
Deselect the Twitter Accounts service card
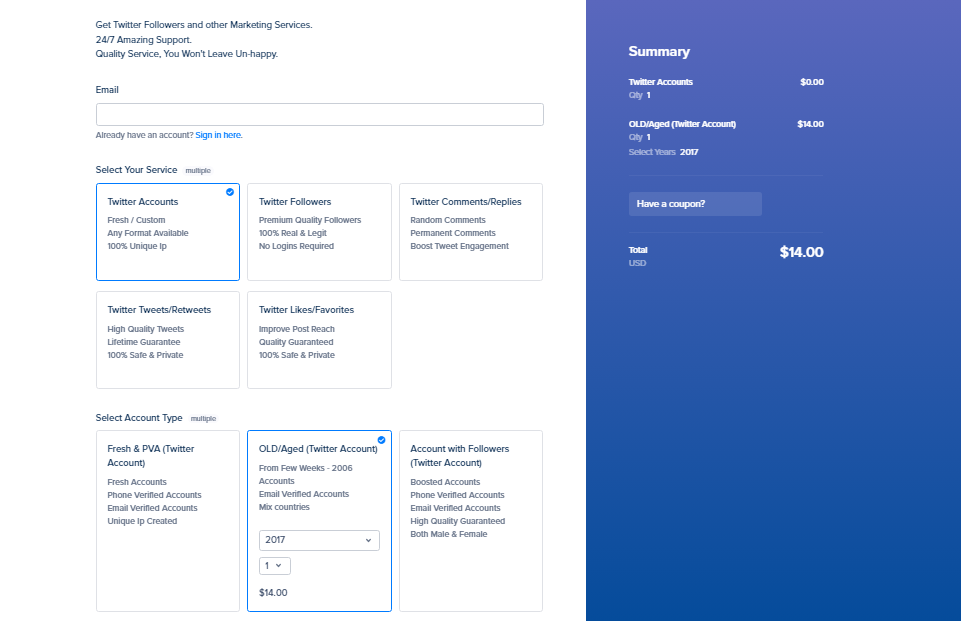pyautogui.click(x=167, y=232)
